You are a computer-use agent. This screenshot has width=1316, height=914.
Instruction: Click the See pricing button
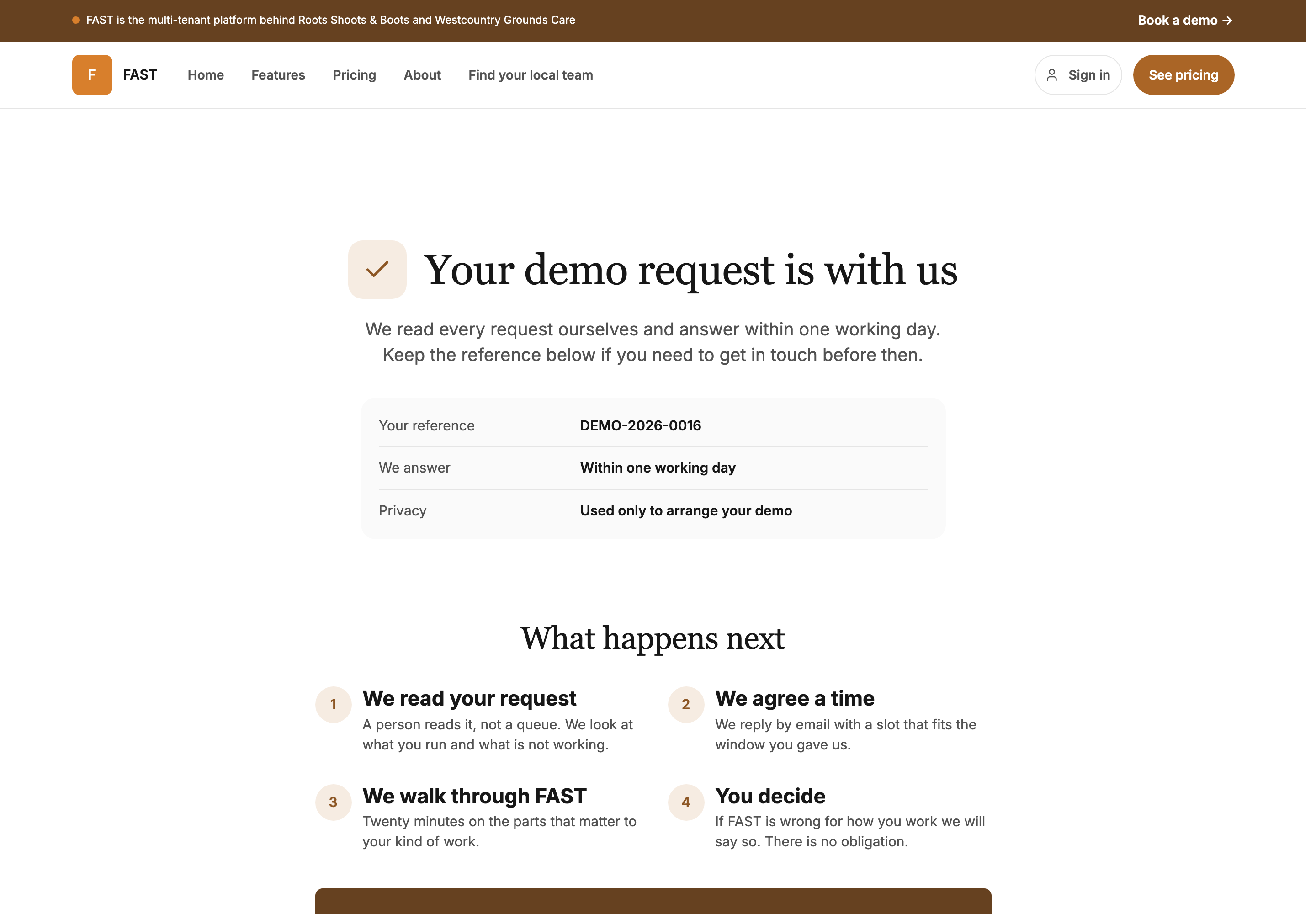pos(1183,75)
